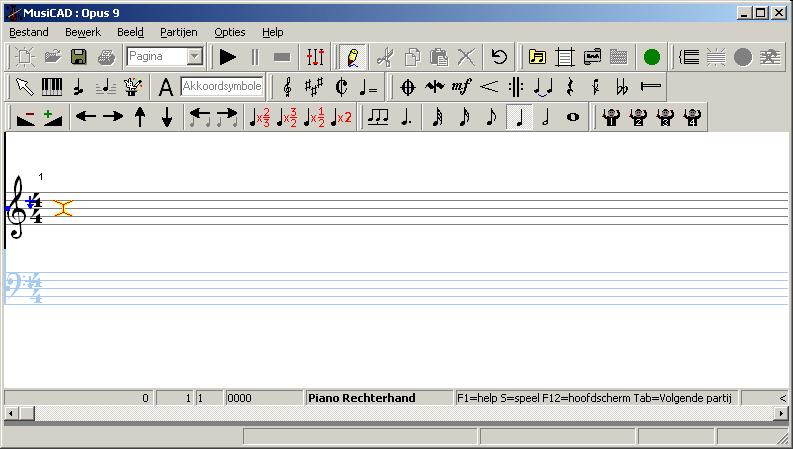This screenshot has height=449, width=793.
Task: Insert a double flat accidental
Action: pyautogui.click(x=623, y=87)
